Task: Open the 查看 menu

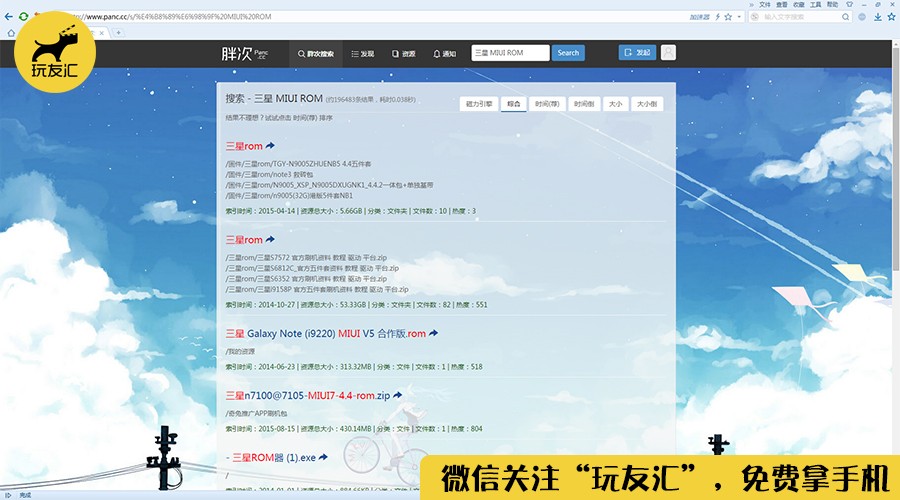Action: coord(782,4)
